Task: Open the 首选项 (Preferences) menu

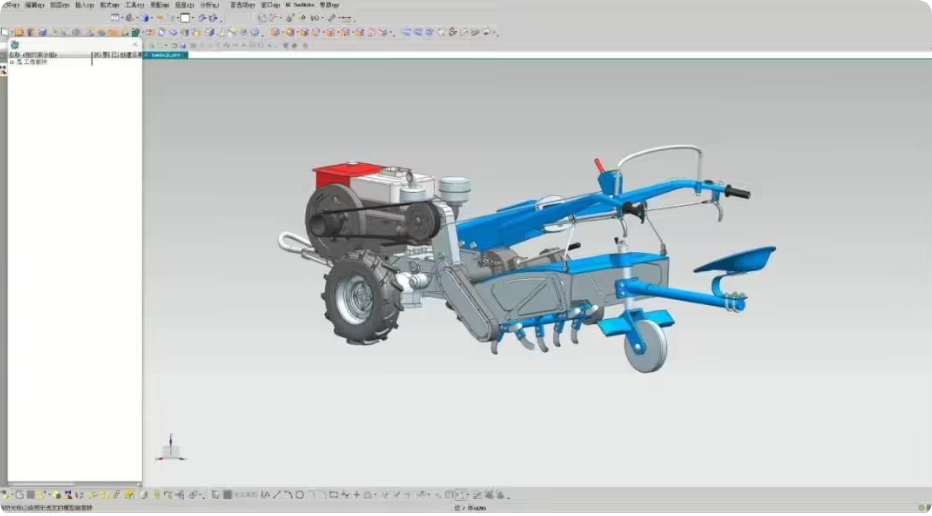Action: pyautogui.click(x=241, y=5)
